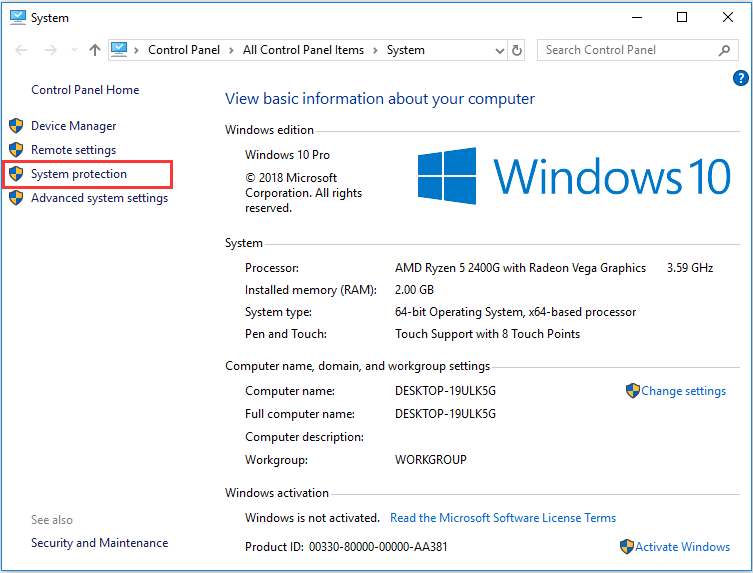753x573 pixels.
Task: Select the System breadcrumb item
Action: click(406, 50)
